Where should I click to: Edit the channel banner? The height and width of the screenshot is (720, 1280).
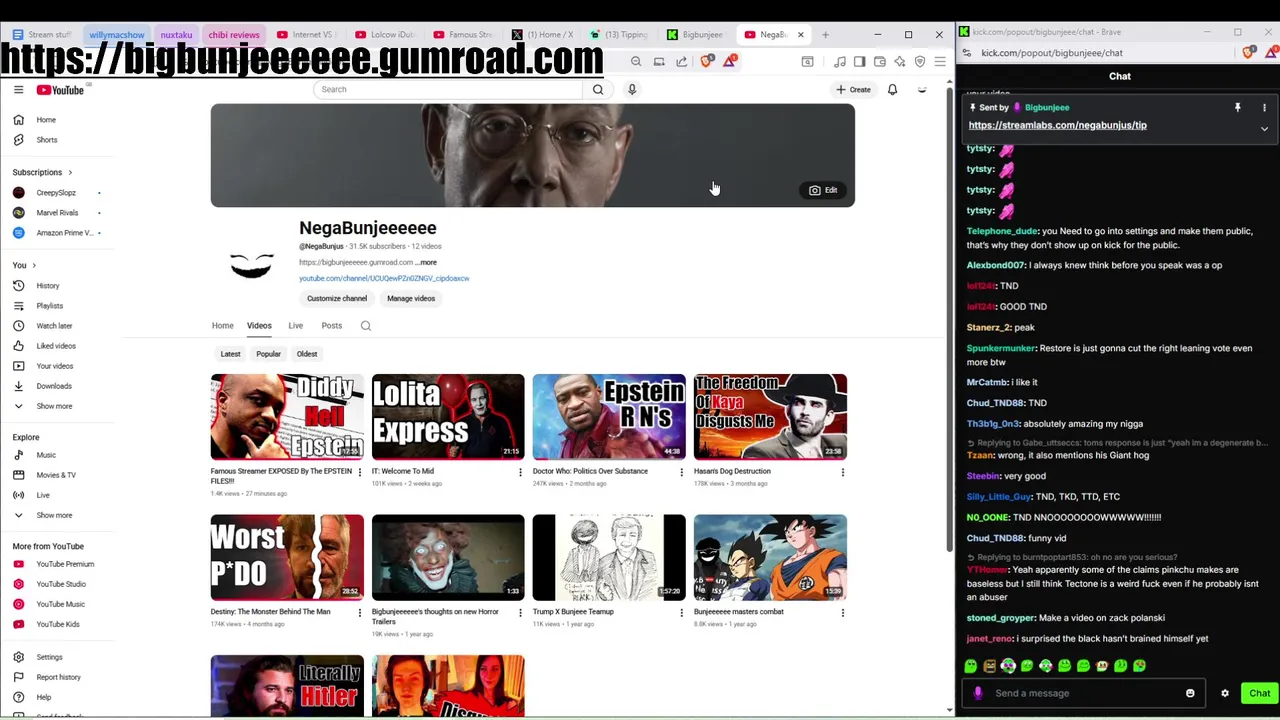click(x=824, y=190)
